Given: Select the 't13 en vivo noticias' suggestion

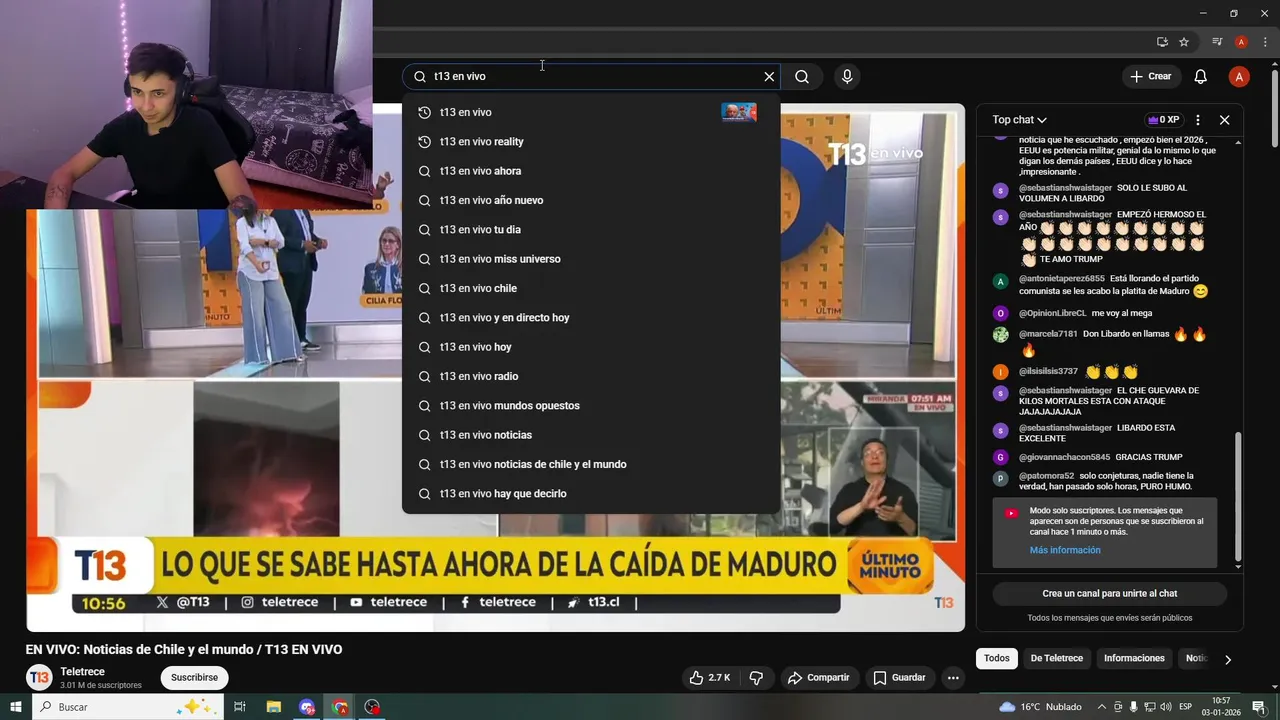Looking at the screenshot, I should [x=591, y=435].
